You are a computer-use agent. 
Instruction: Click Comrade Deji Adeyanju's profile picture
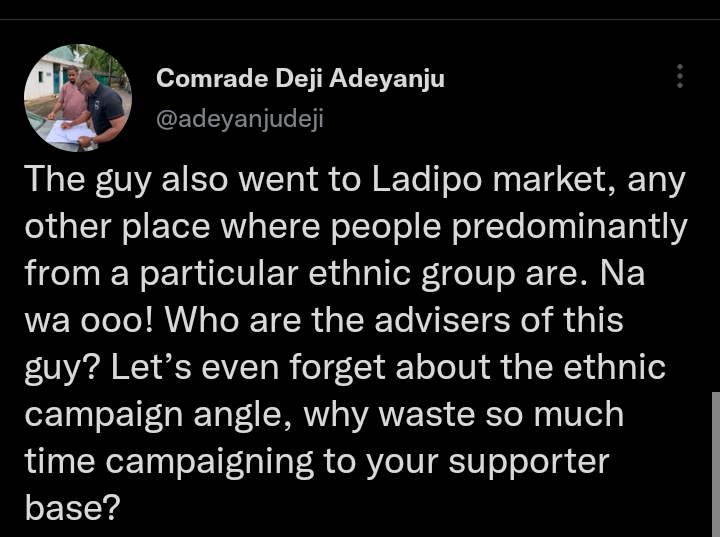78,98
